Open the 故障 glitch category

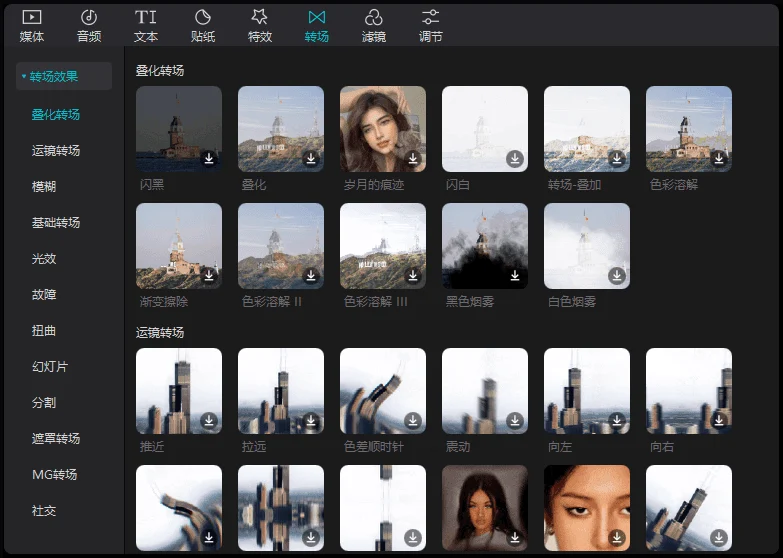[x=44, y=295]
